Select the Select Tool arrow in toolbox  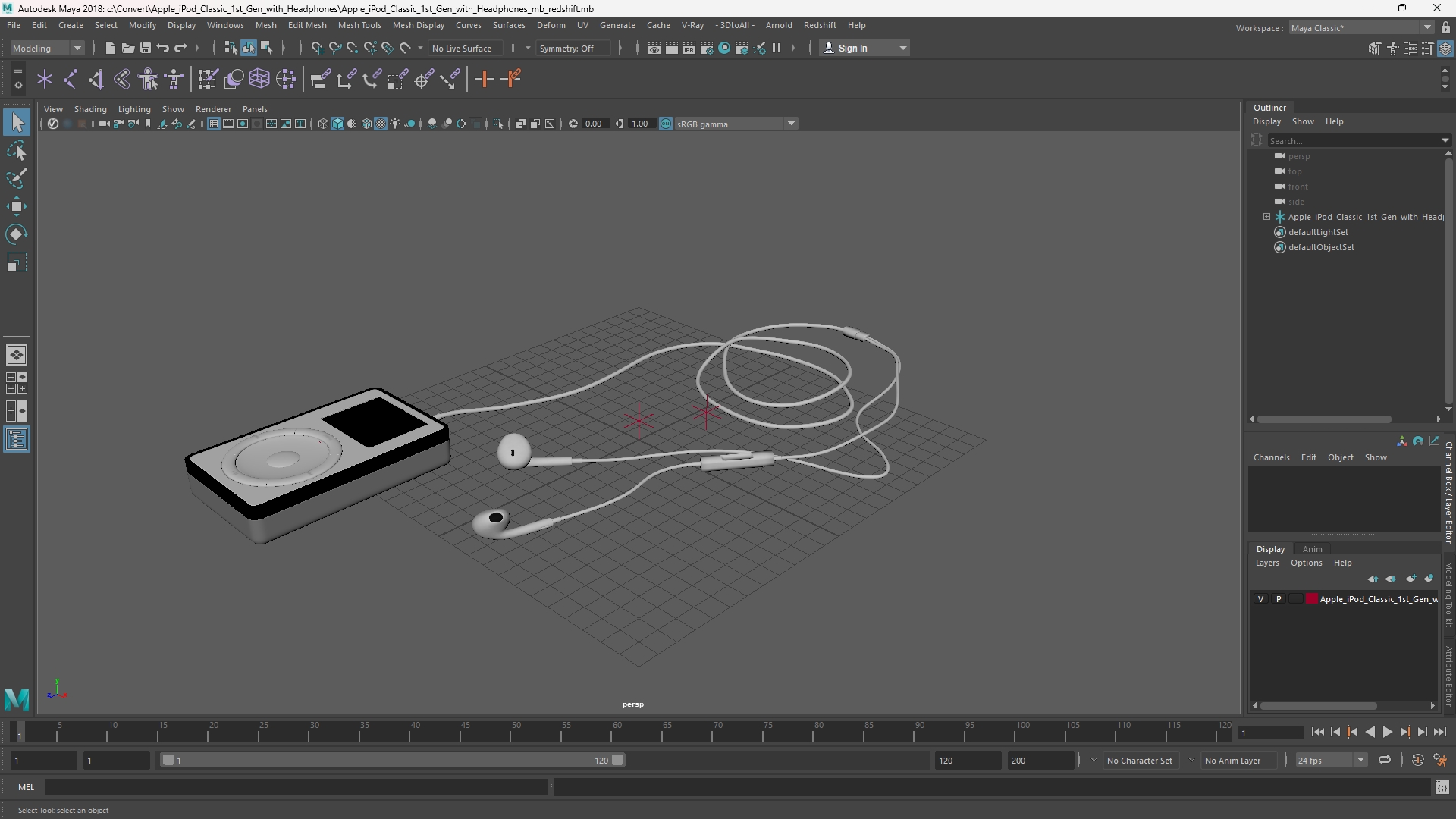click(17, 122)
